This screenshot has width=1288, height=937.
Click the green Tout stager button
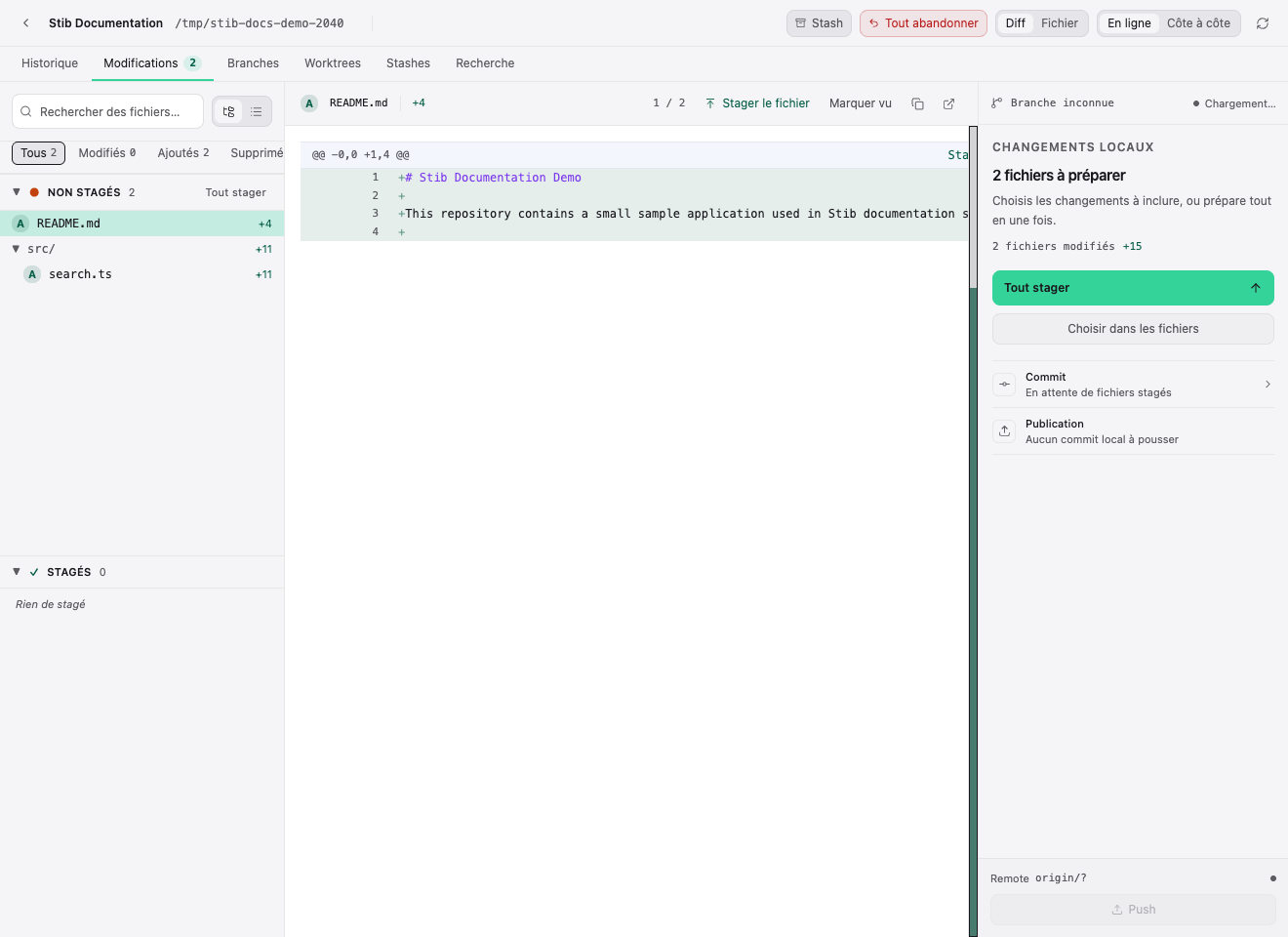pos(1133,288)
